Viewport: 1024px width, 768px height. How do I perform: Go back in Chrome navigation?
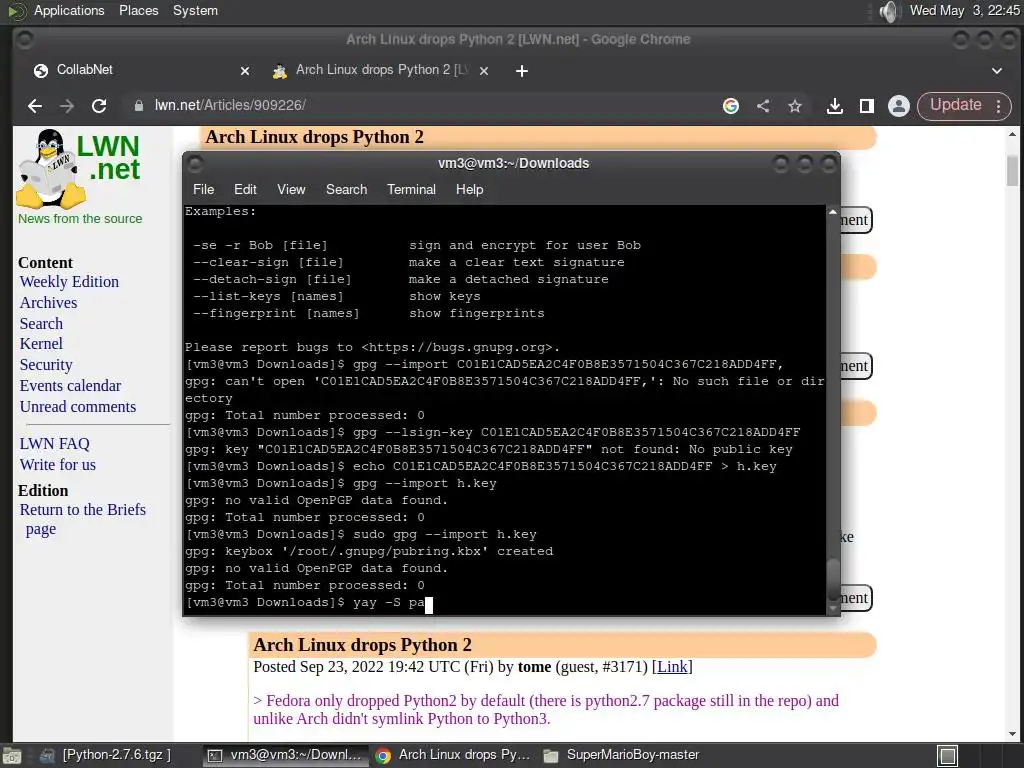(x=35, y=106)
